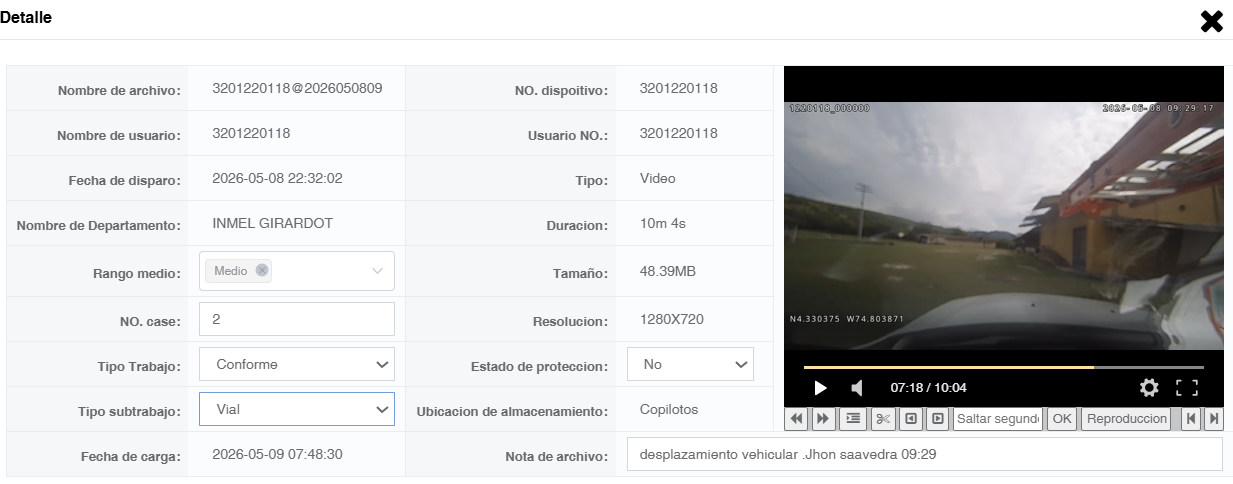1233x484 pixels.
Task: Click the Resolucion value 1280X720
Action: [x=671, y=320]
